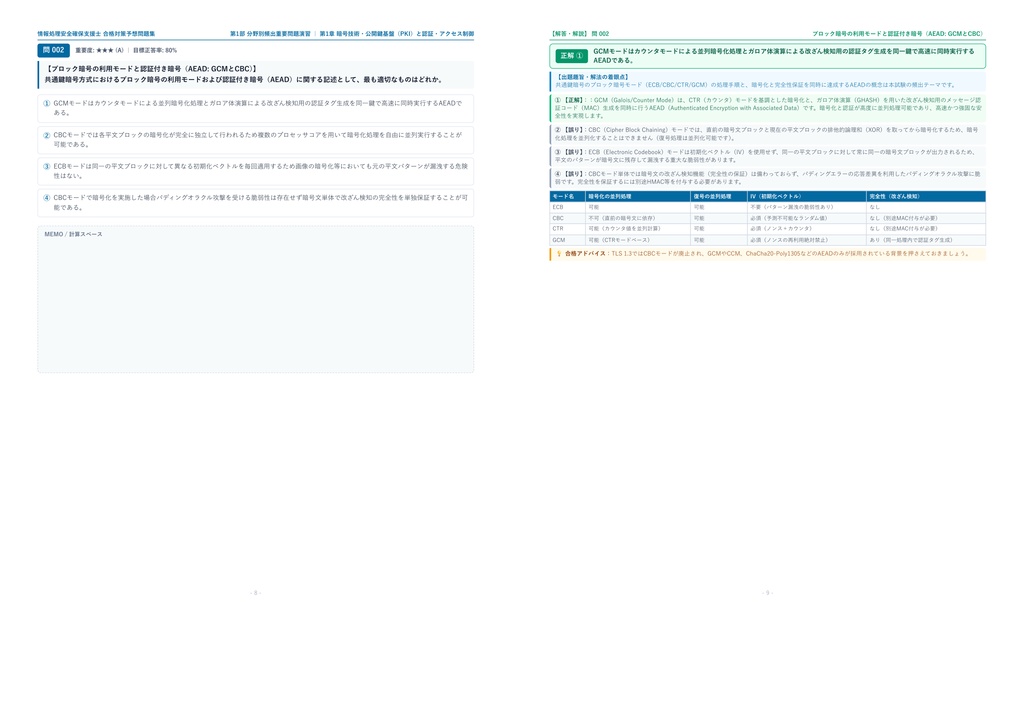Click the explanation '②【誤り】' about CBC (Cipher Block Chaining)

pyautogui.click(x=768, y=134)
